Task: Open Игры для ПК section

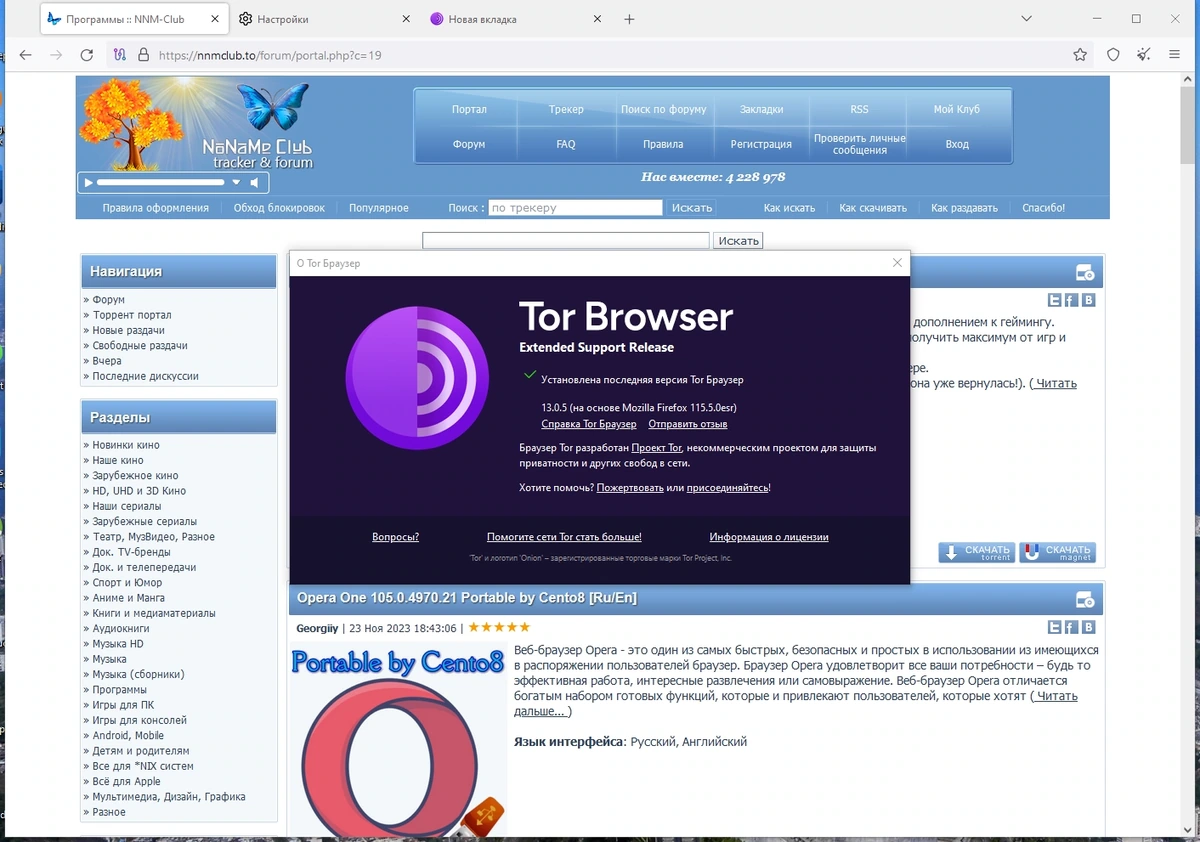Action: [x=124, y=705]
